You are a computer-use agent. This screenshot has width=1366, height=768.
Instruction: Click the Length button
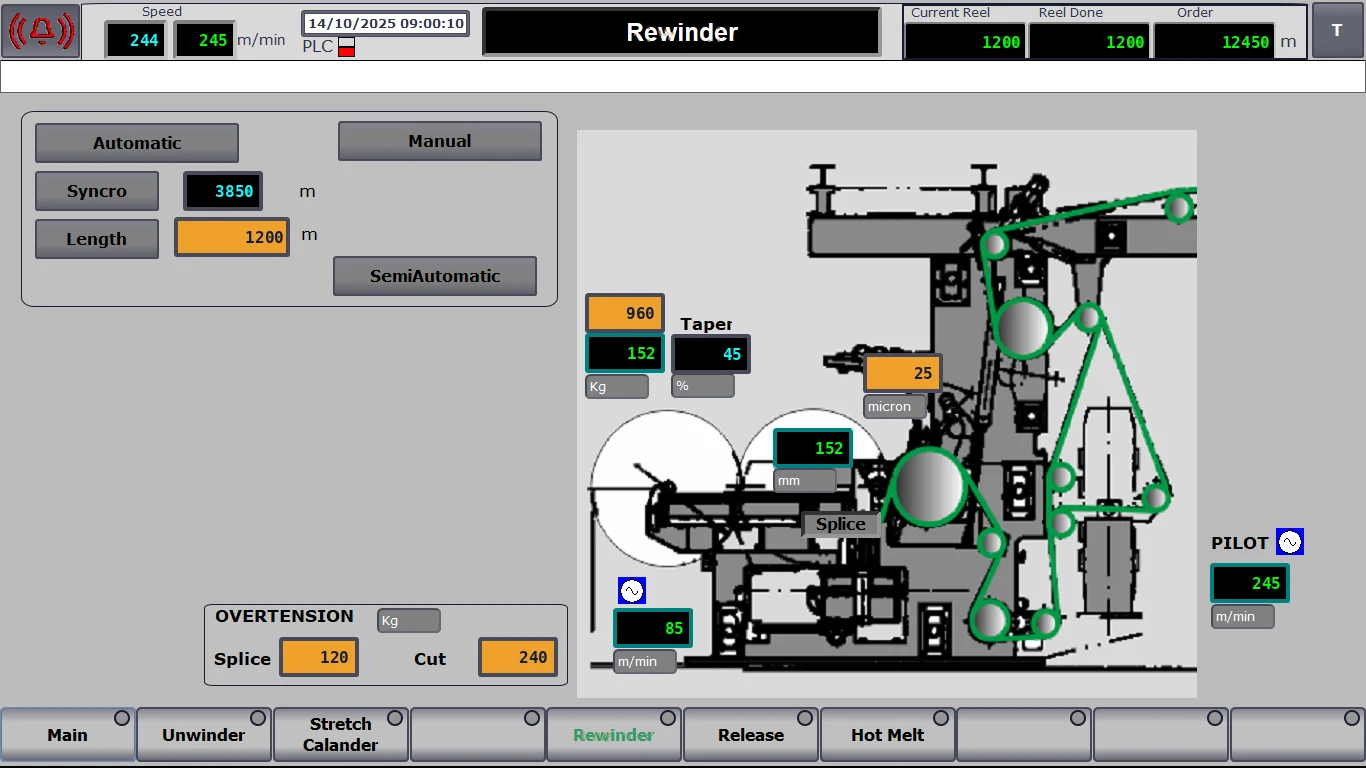(x=97, y=239)
